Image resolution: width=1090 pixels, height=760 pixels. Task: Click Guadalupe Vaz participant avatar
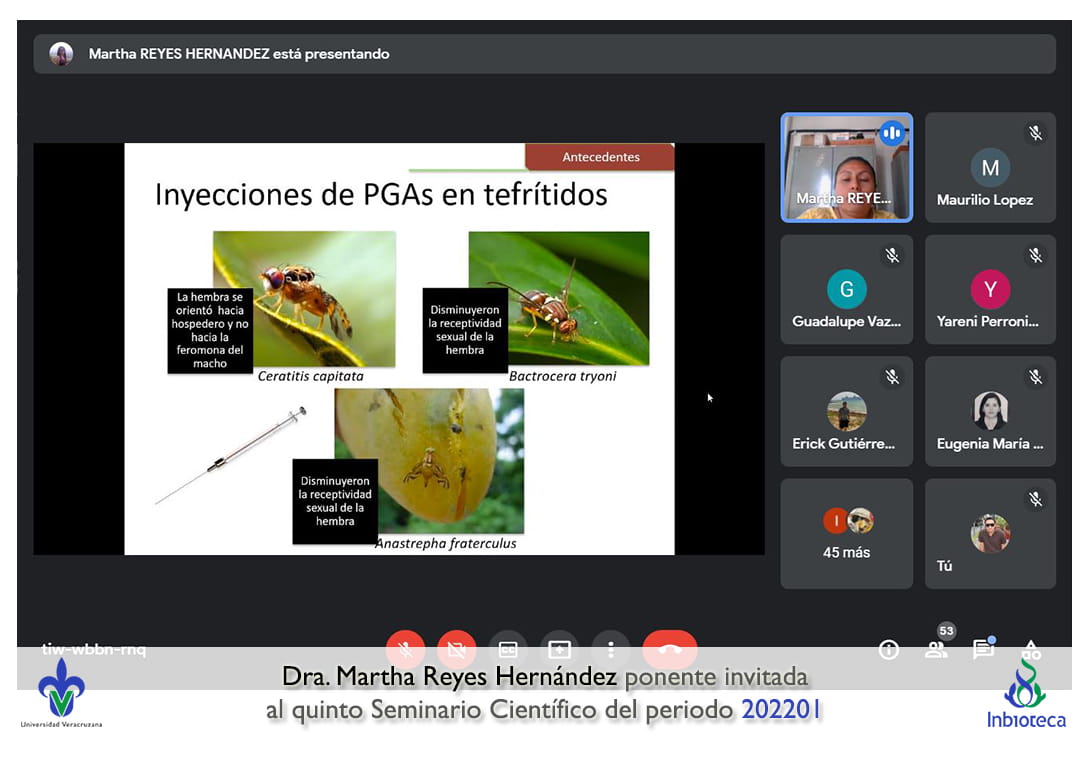tap(846, 290)
